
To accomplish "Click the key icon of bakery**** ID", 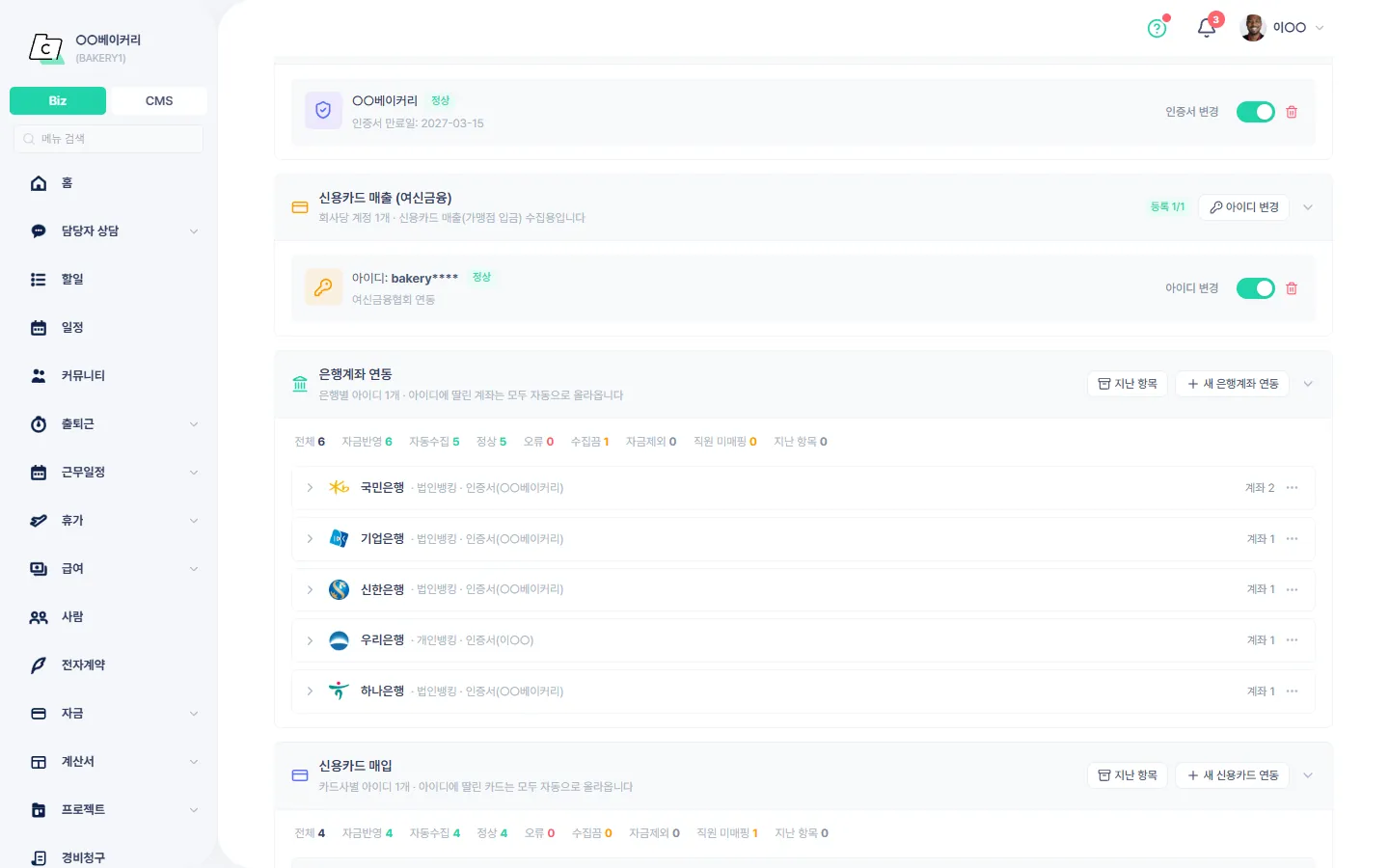I will [323, 287].
